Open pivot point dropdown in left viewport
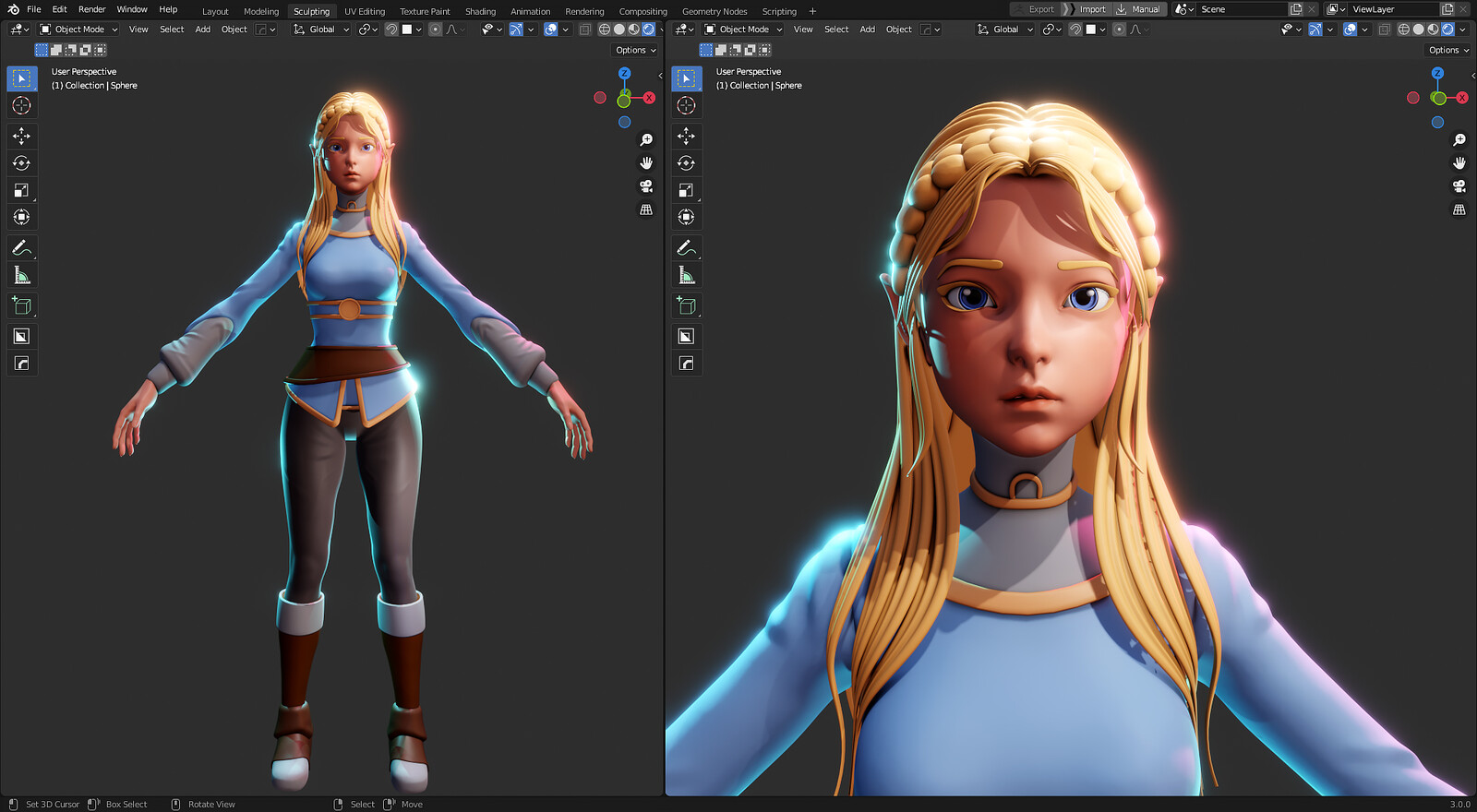This screenshot has height=812, width=1477. [367, 30]
